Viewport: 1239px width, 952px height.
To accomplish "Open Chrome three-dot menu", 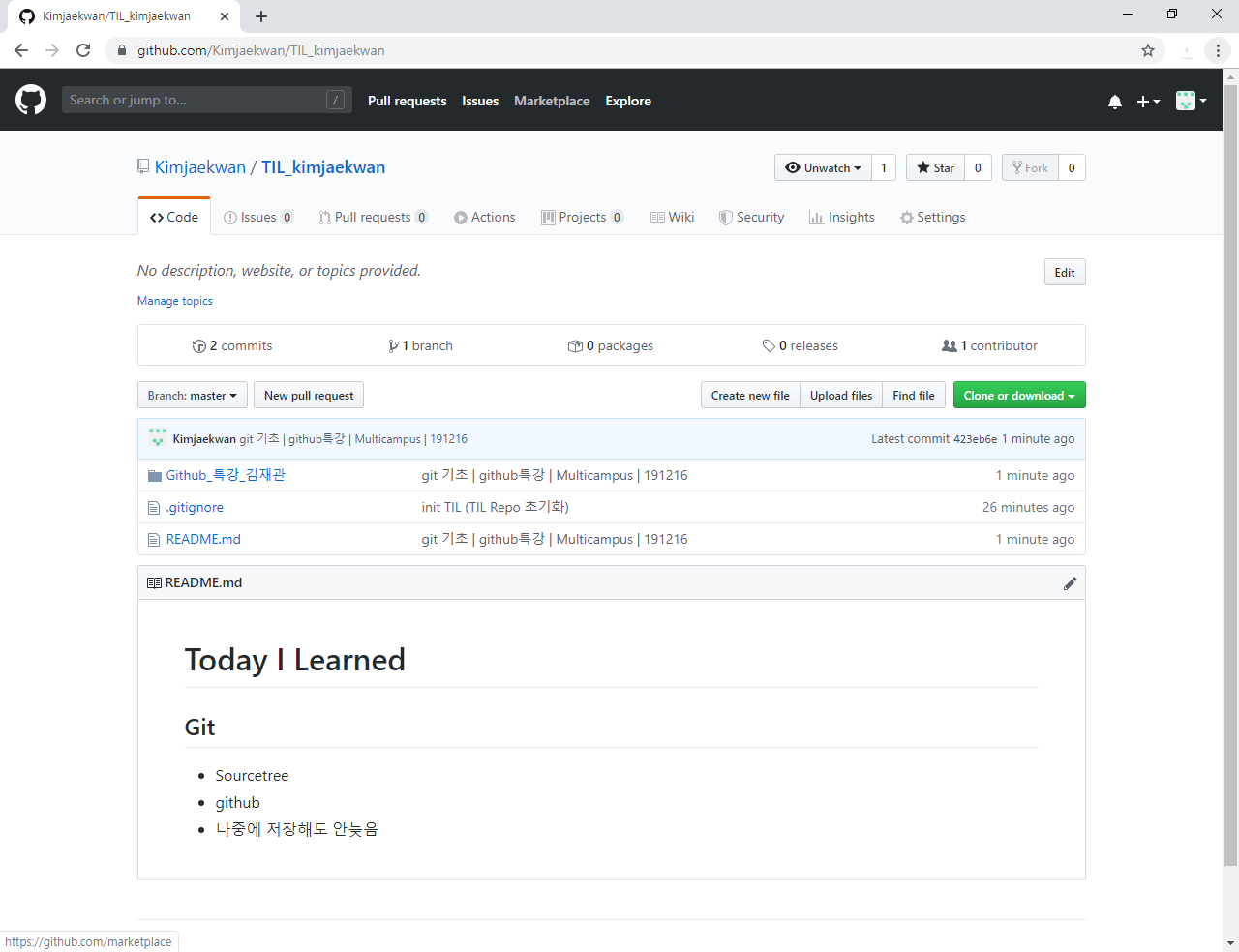I will pyautogui.click(x=1218, y=50).
